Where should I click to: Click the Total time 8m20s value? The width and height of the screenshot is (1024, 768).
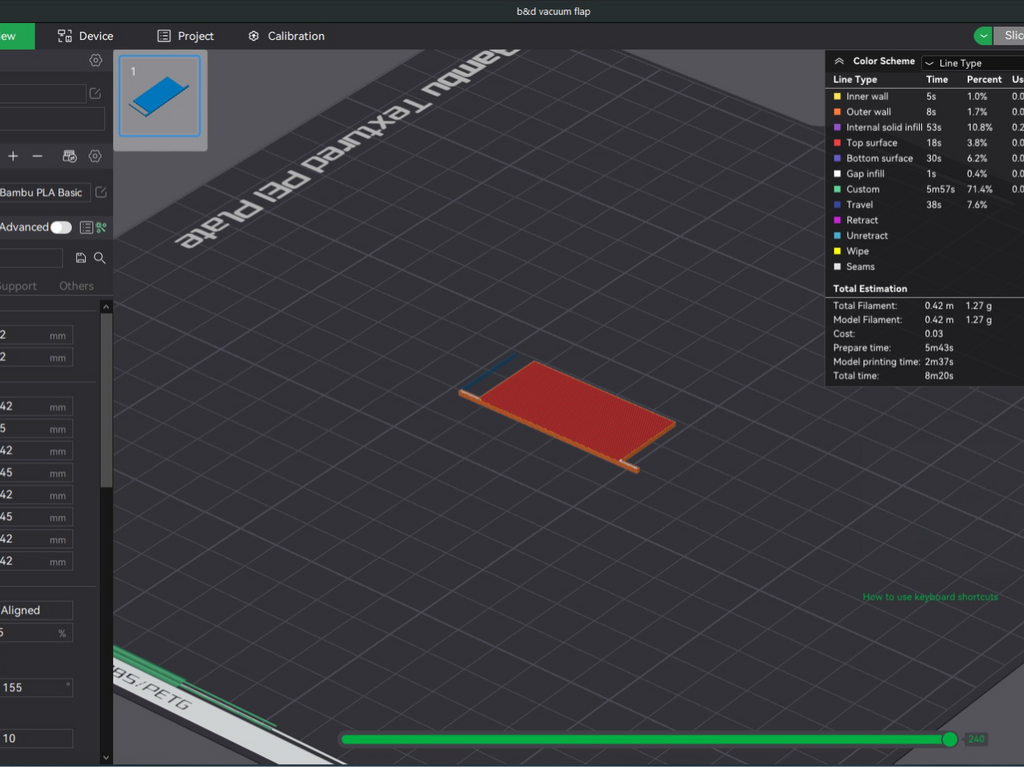pyautogui.click(x=938, y=376)
